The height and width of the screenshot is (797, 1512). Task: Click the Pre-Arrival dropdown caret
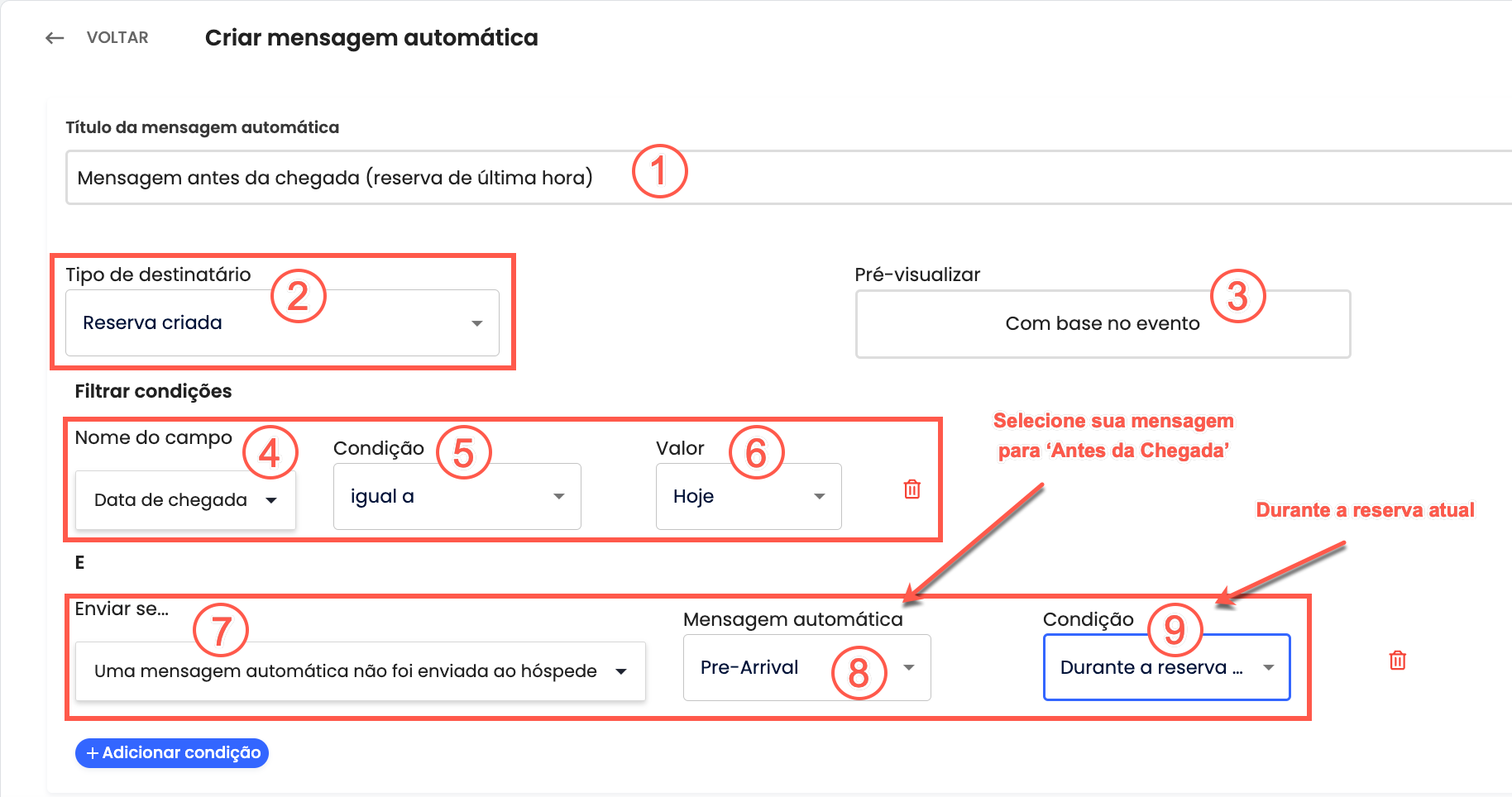[909, 668]
